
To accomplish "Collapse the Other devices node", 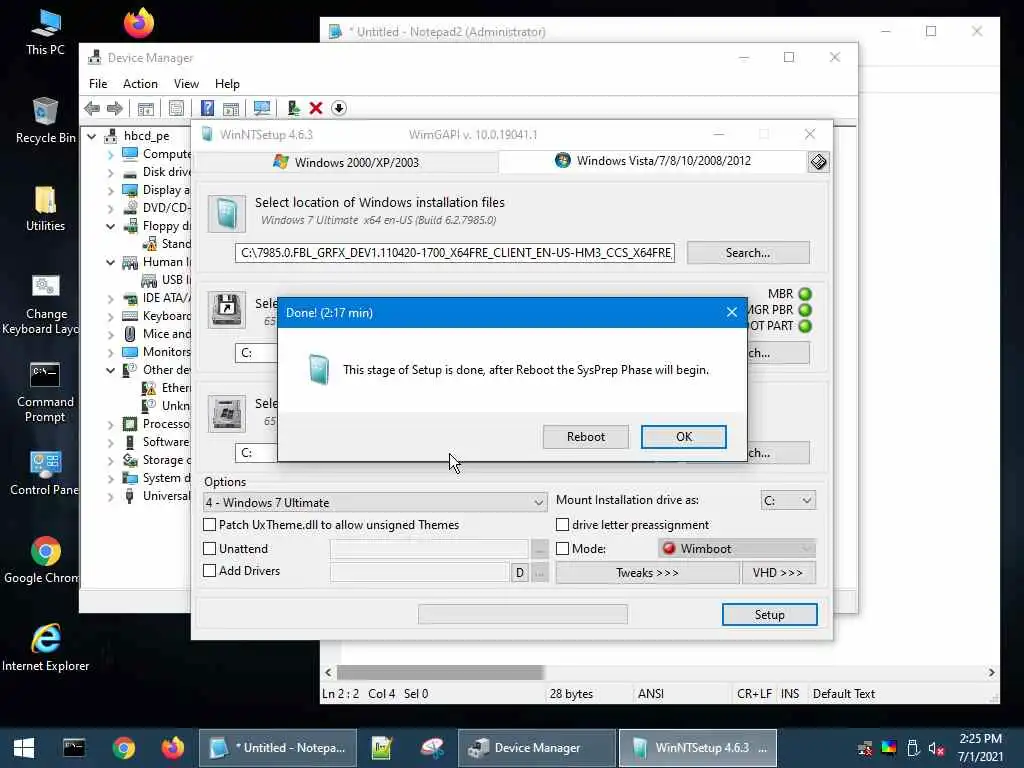I will pos(110,370).
